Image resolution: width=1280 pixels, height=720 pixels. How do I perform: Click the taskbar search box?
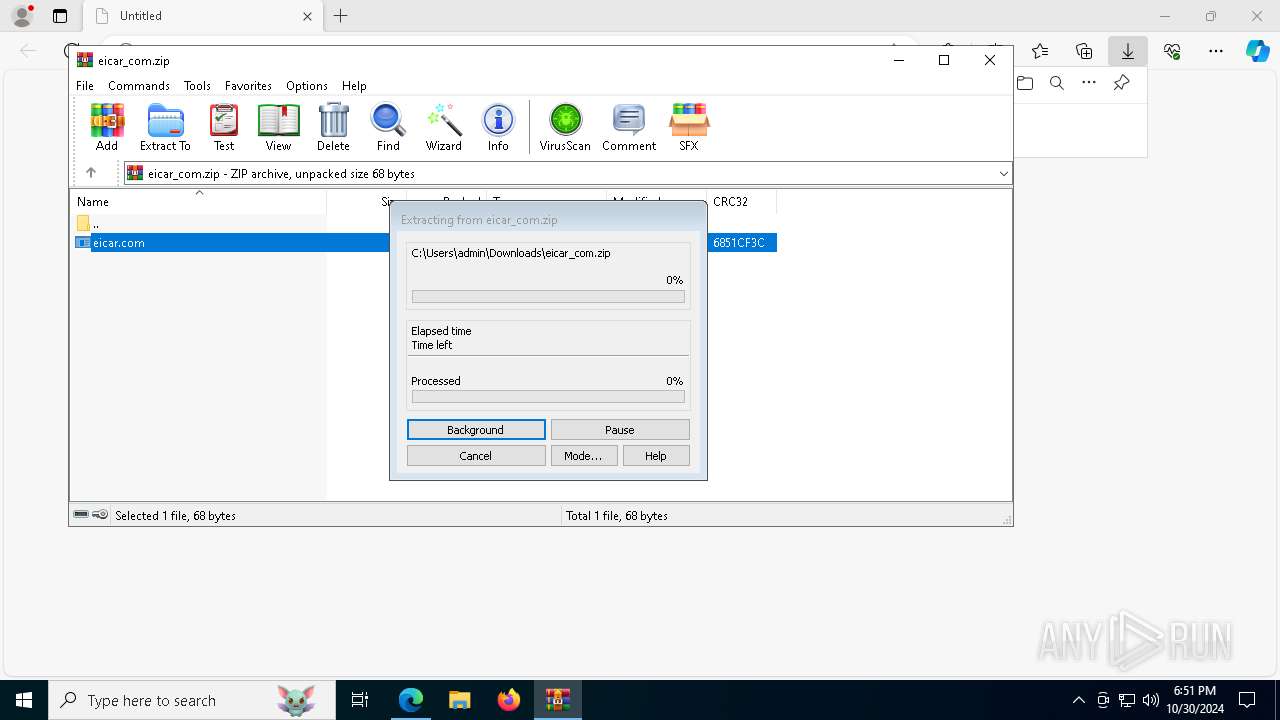192,700
